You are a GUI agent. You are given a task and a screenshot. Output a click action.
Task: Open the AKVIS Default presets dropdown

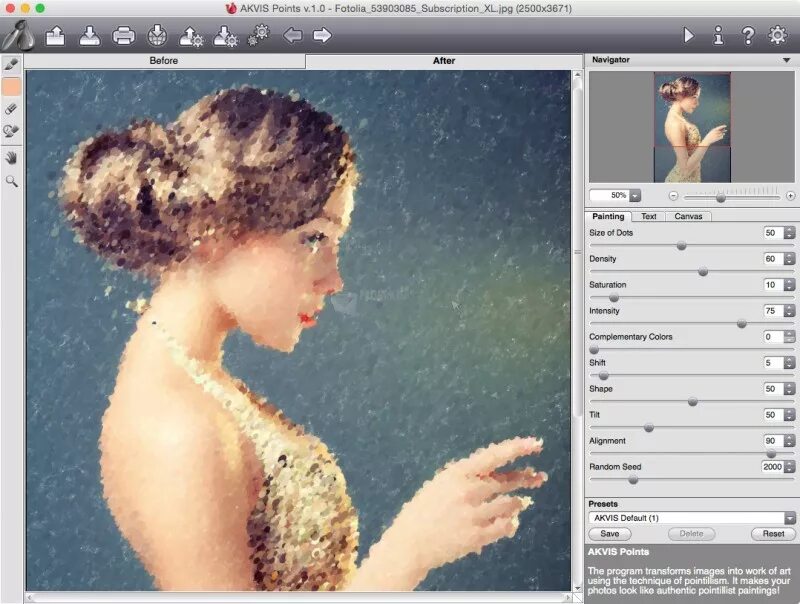click(692, 518)
